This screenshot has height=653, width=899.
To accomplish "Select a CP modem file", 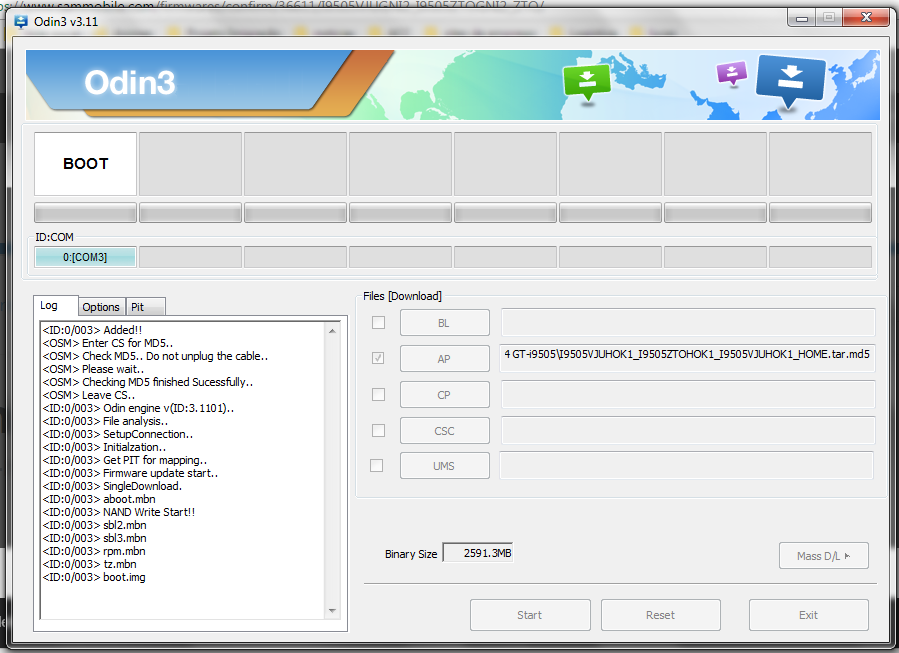I will point(445,394).
